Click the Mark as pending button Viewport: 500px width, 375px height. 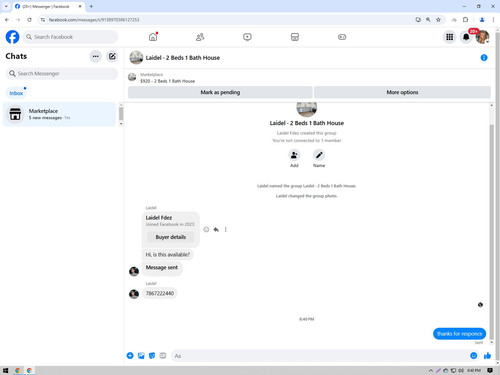[x=220, y=92]
